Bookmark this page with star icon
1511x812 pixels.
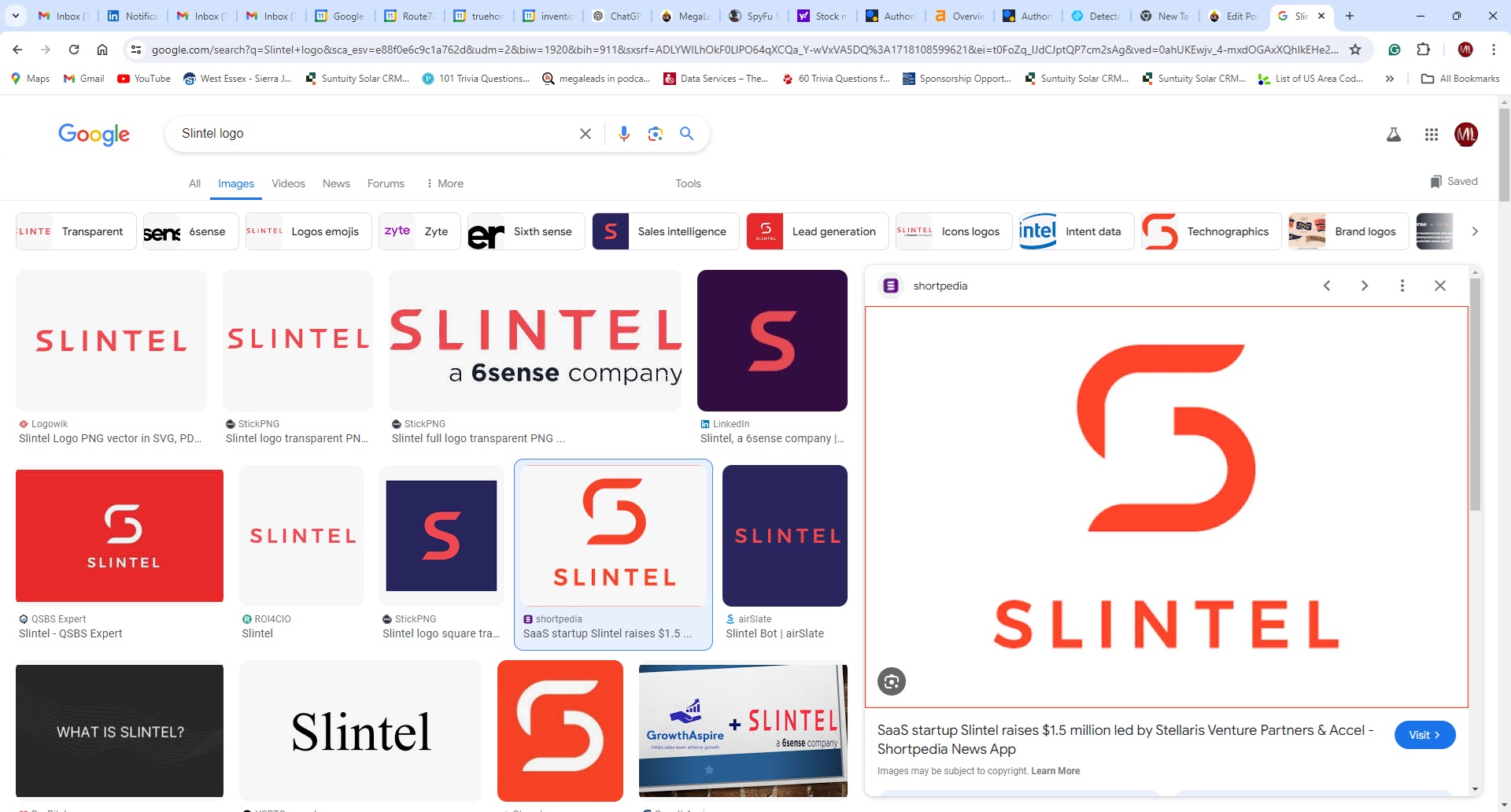[x=1355, y=50]
